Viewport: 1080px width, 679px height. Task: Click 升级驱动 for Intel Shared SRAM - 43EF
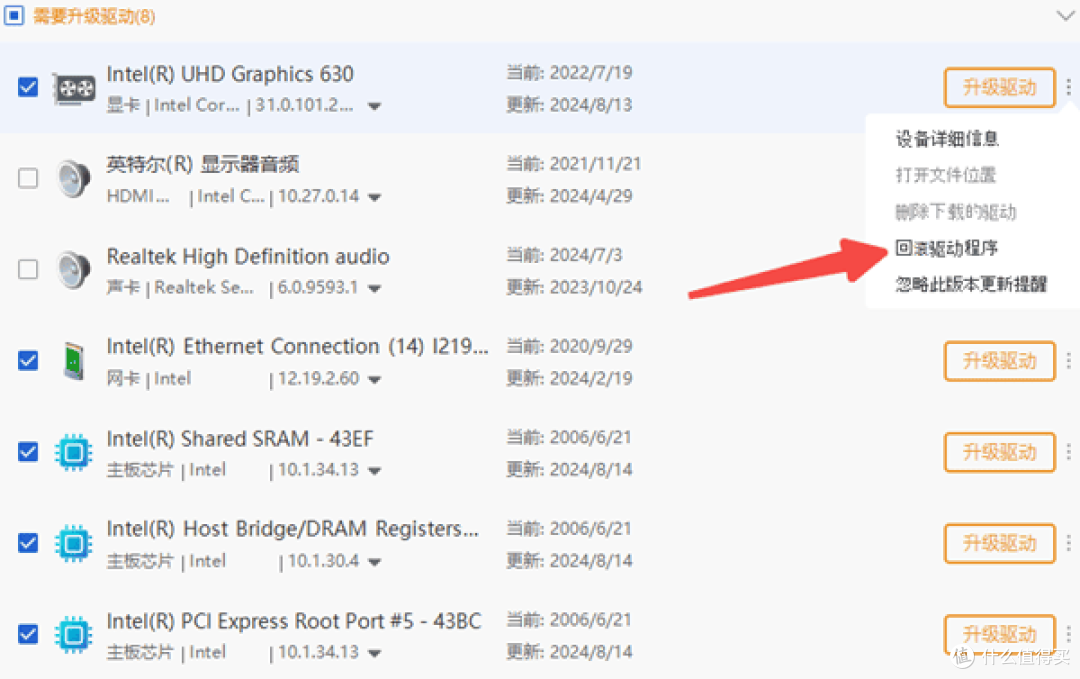pyautogui.click(x=999, y=452)
